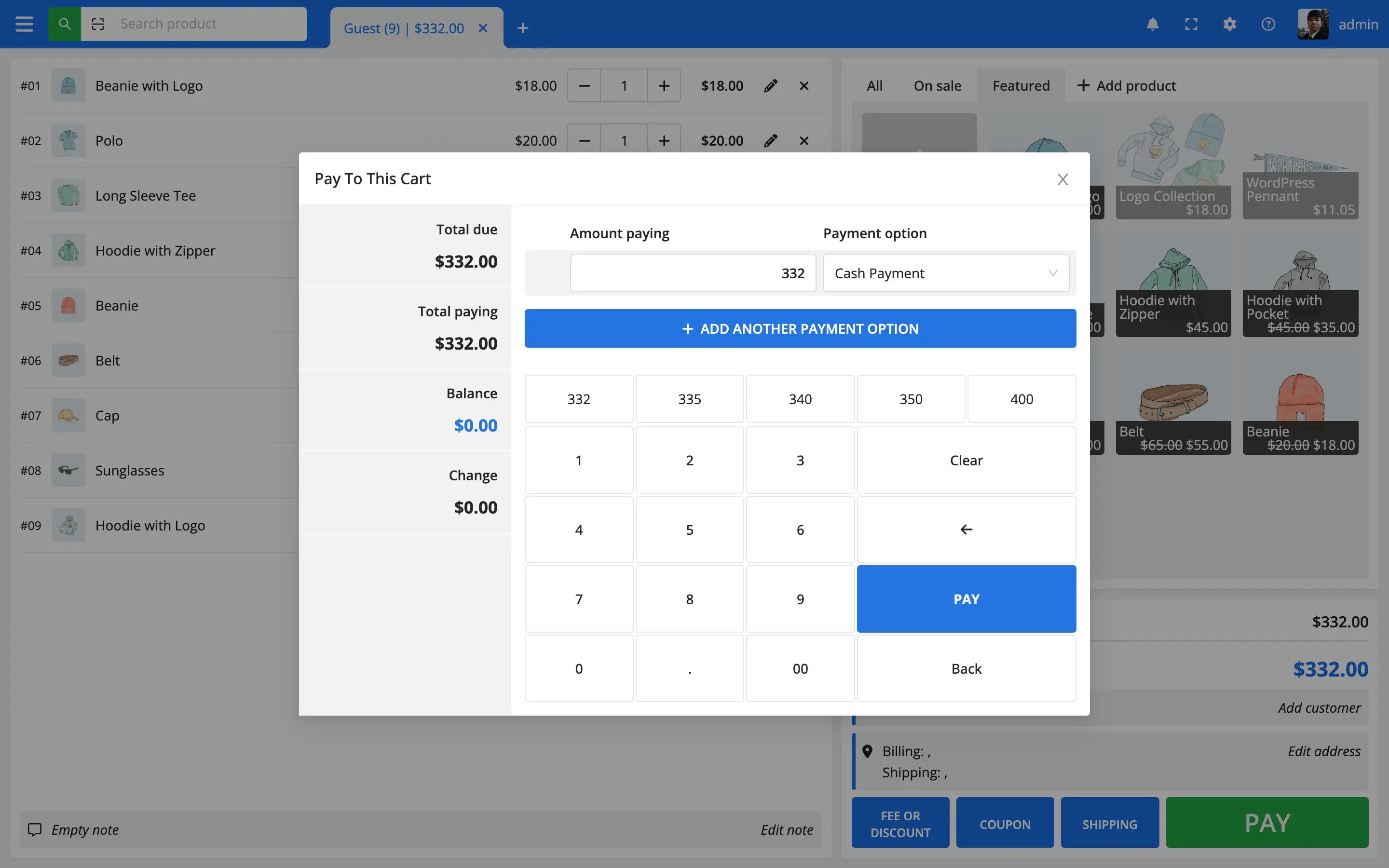Click the Amount paying input field
The width and height of the screenshot is (1389, 868).
(x=692, y=273)
